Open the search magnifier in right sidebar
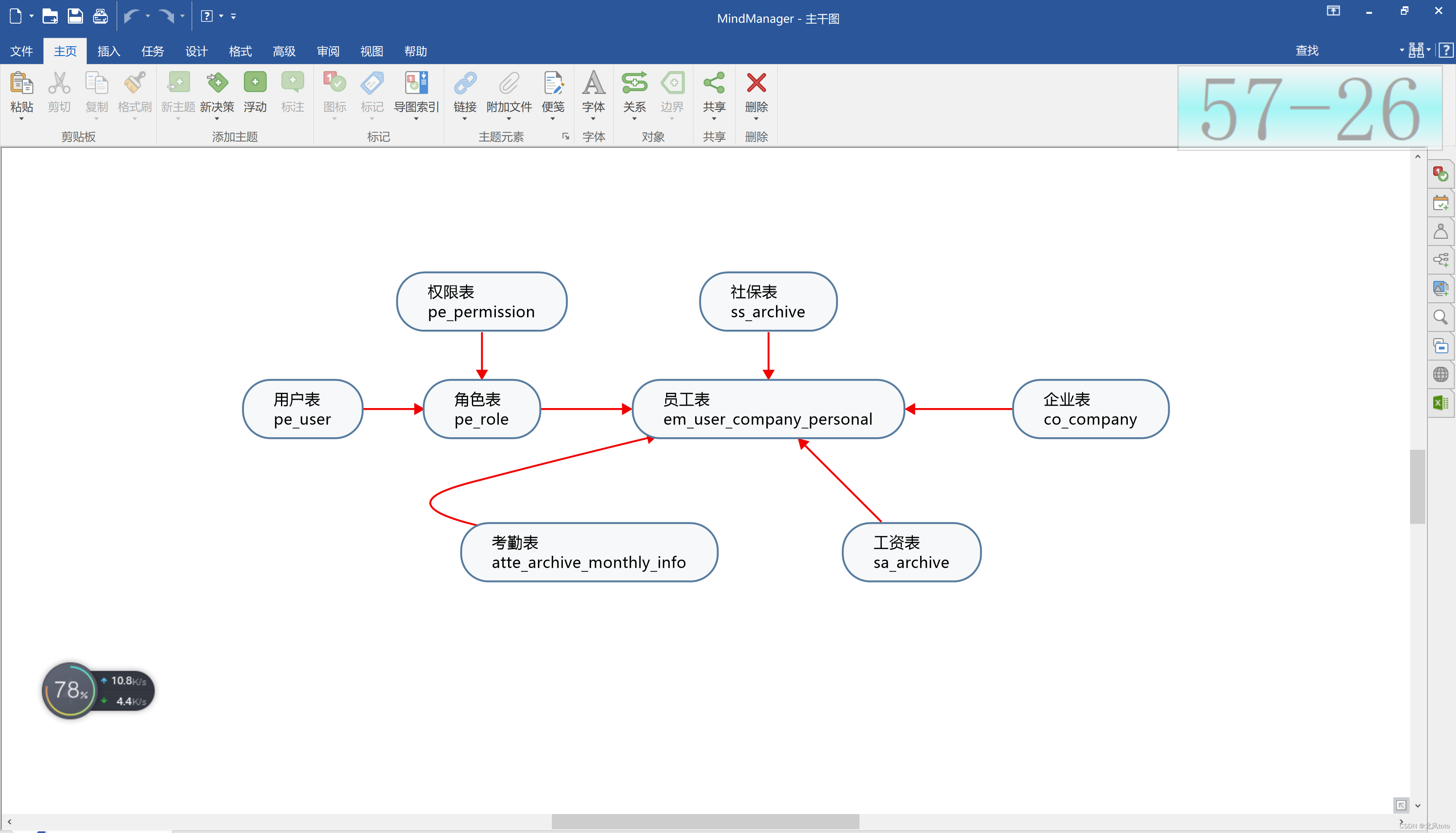Screen dimensions: 1456x833 [1440, 317]
